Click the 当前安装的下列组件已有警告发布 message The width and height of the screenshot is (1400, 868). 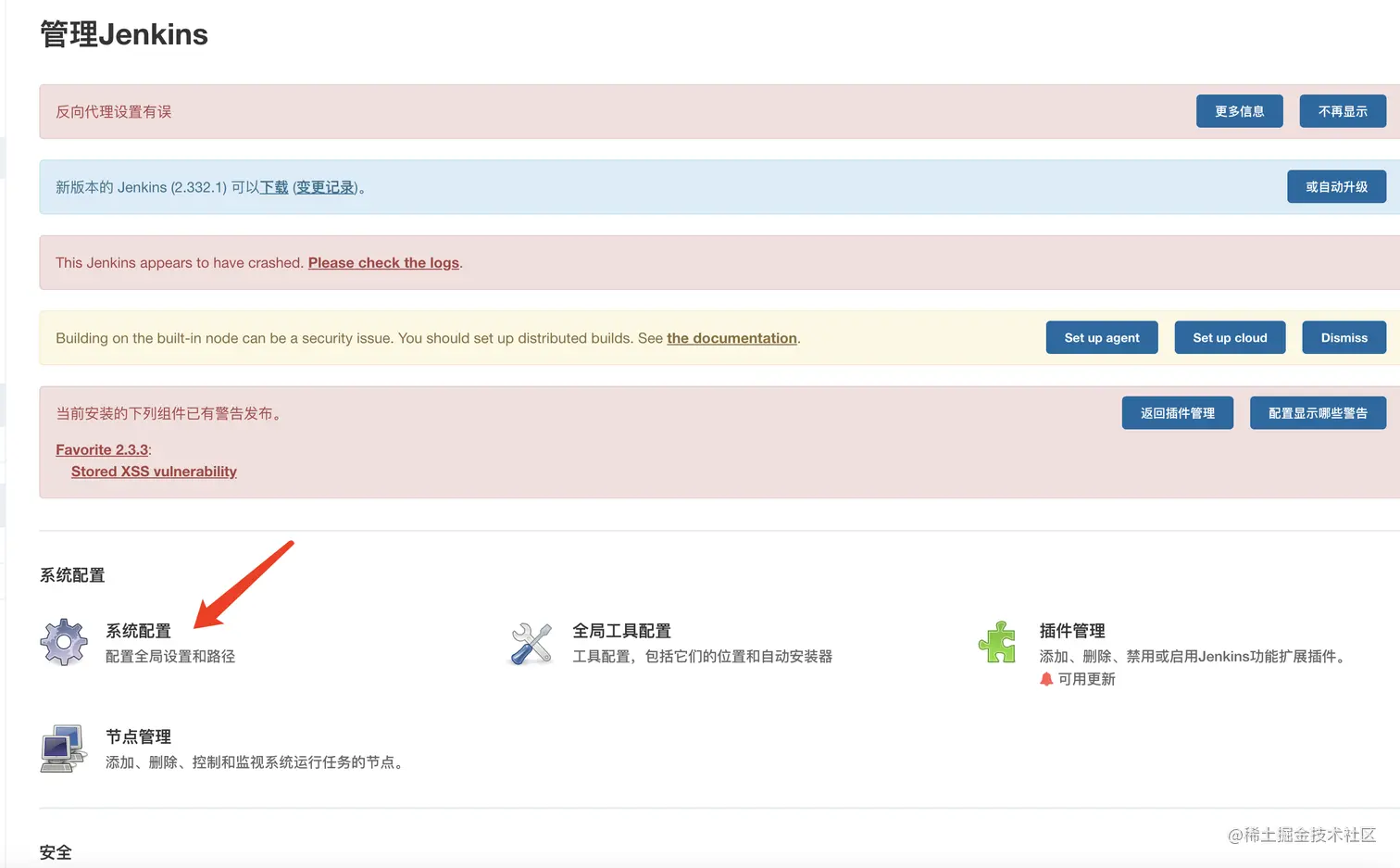(169, 413)
